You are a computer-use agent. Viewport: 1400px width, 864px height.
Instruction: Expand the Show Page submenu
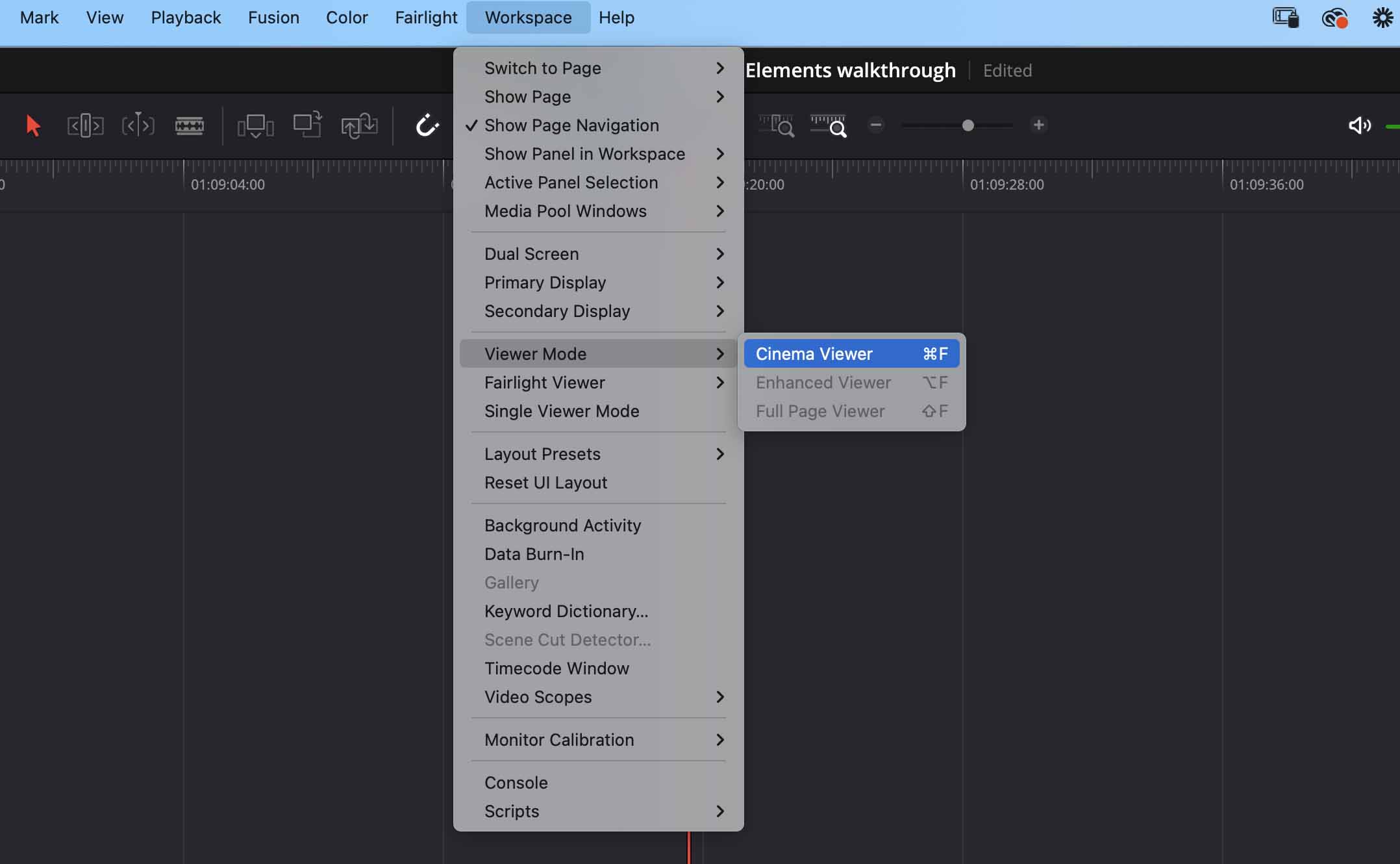pyautogui.click(x=598, y=97)
